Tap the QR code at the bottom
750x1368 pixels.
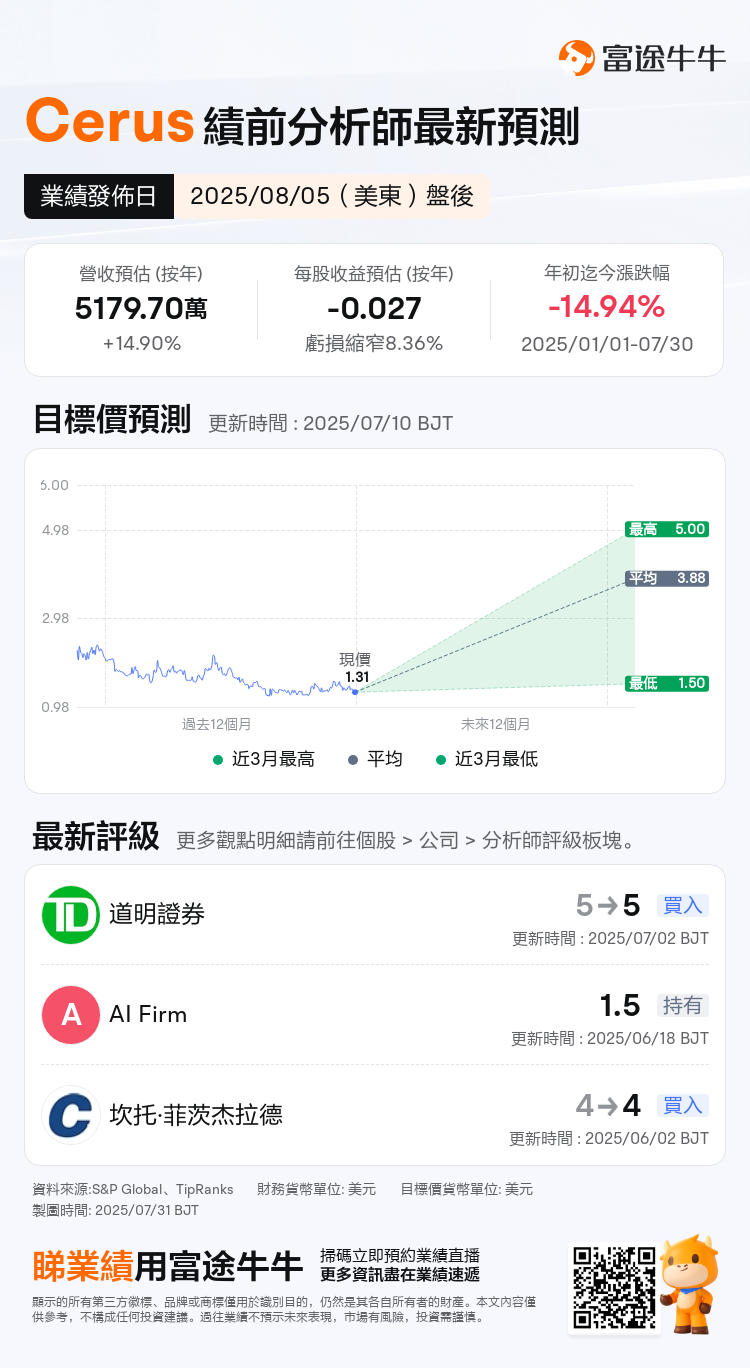(613, 1288)
